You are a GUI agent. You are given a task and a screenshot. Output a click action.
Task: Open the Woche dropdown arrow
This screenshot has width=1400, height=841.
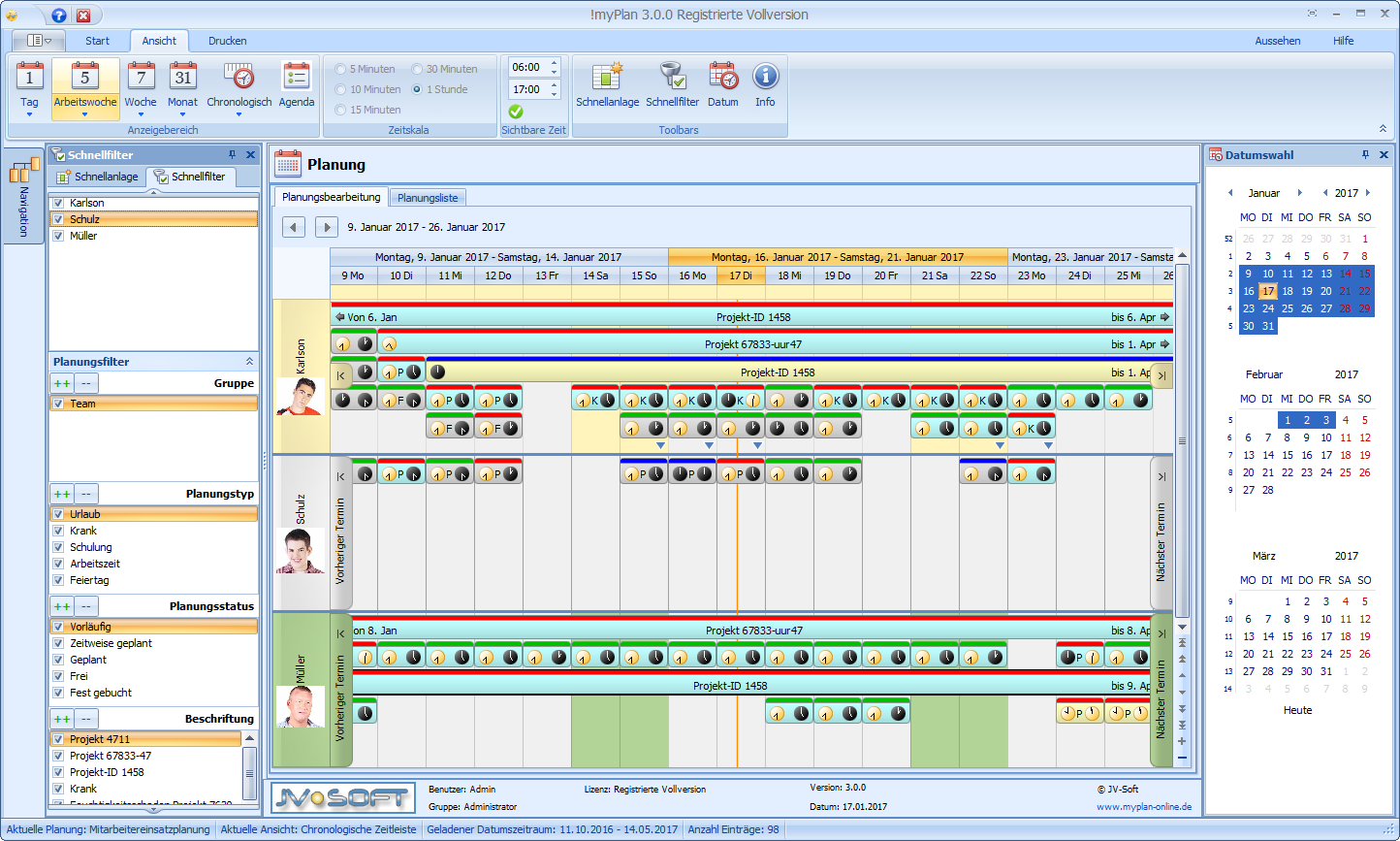[141, 113]
